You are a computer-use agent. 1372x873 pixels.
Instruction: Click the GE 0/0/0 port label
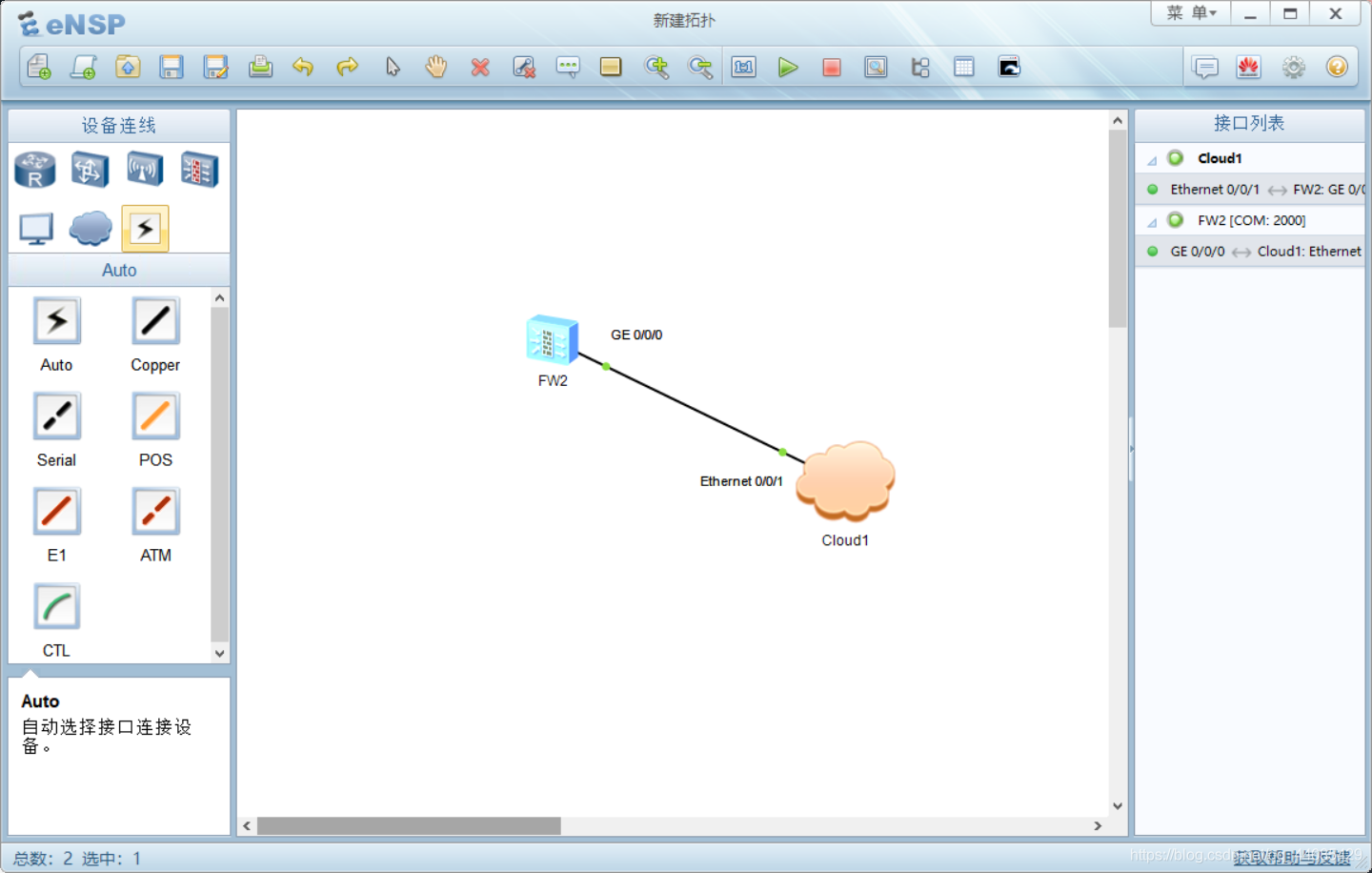(636, 335)
